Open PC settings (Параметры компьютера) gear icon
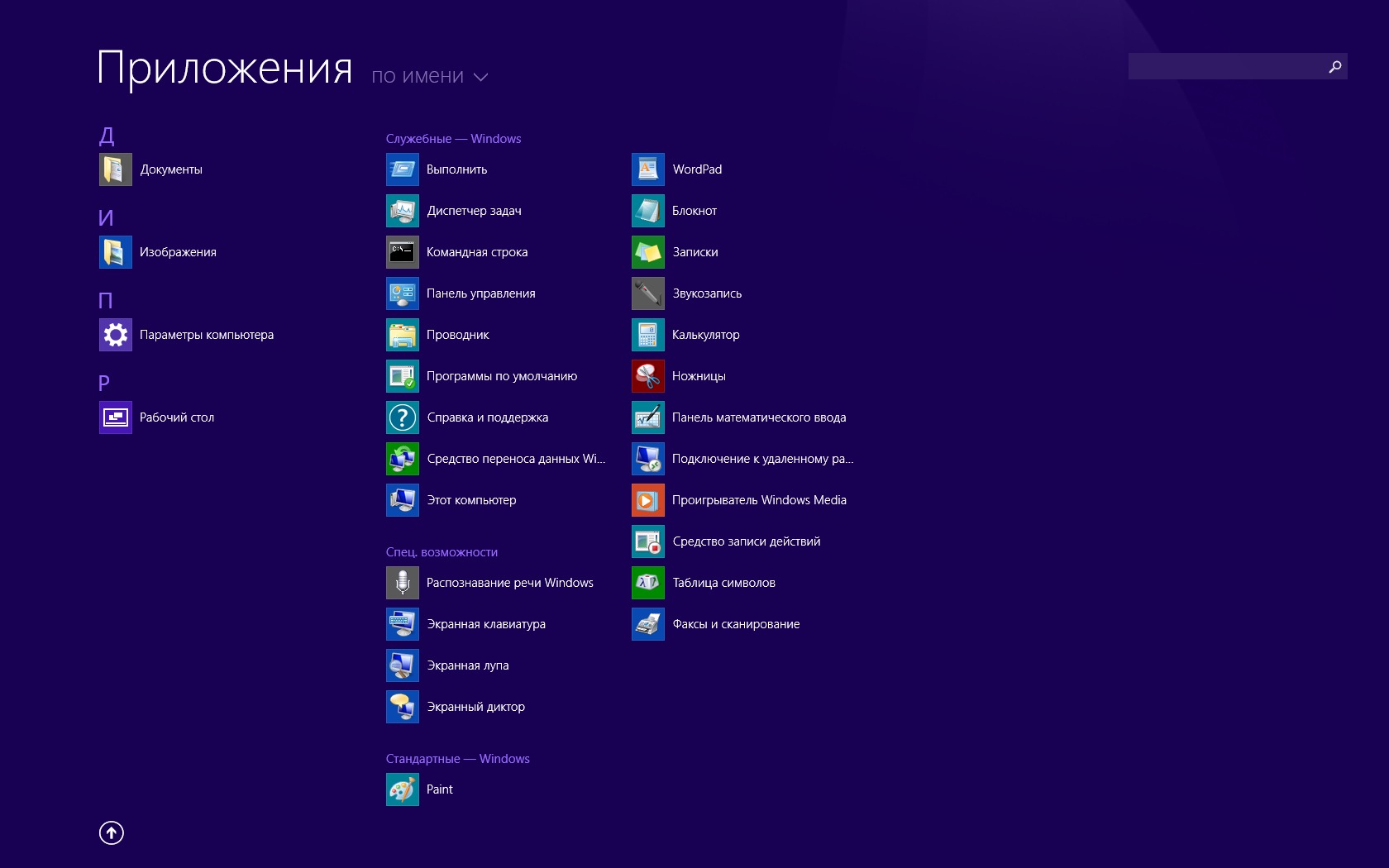 coord(115,335)
